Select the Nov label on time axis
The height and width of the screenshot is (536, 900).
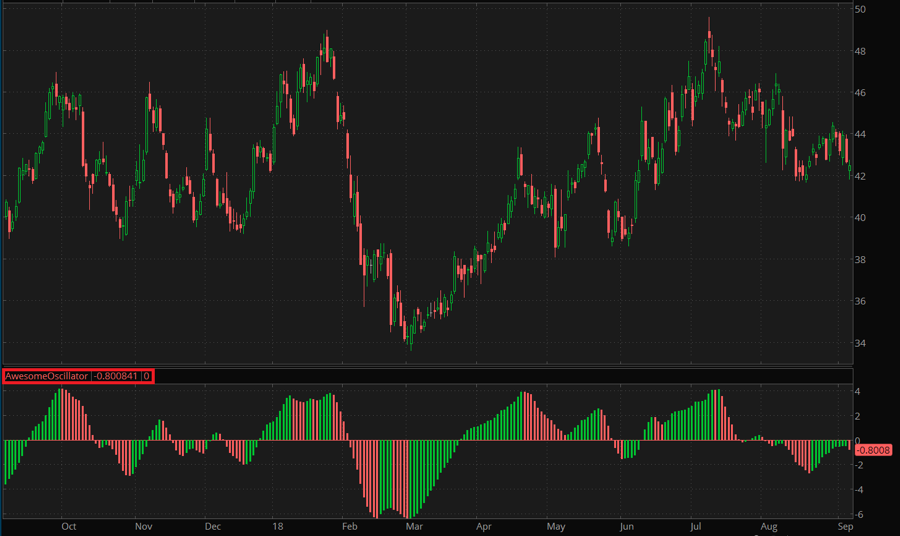coord(143,525)
